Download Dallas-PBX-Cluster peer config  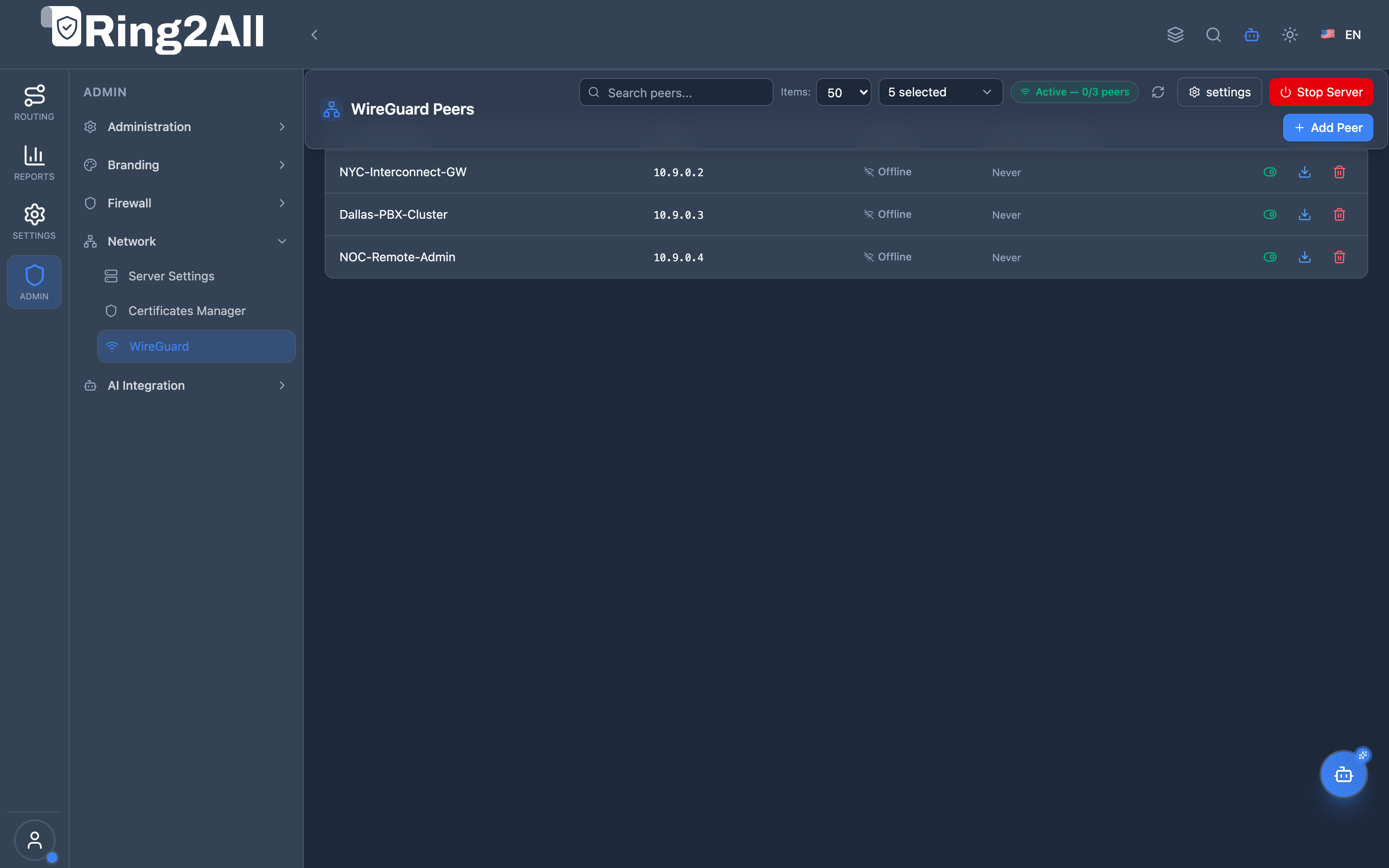pyautogui.click(x=1305, y=215)
